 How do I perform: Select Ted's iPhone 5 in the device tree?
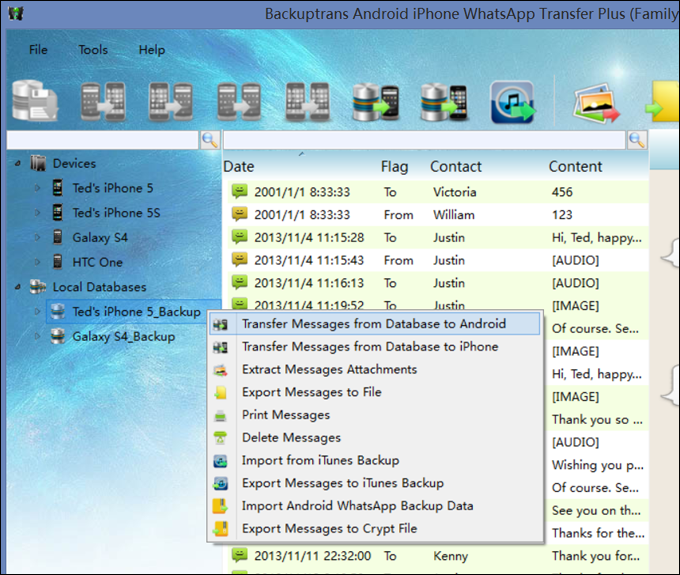pyautogui.click(x=113, y=188)
